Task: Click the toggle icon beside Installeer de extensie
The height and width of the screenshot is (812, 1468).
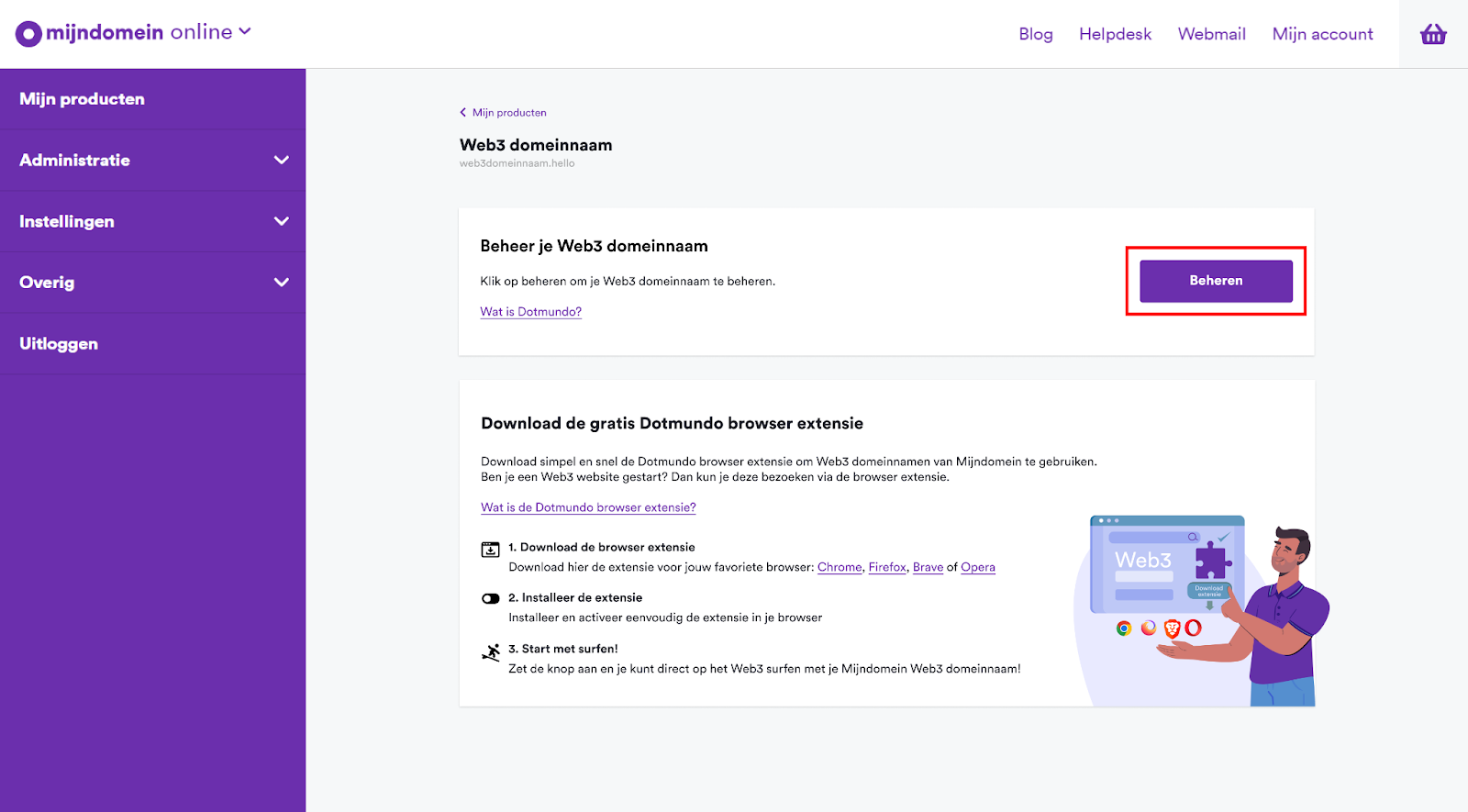Action: point(491,599)
